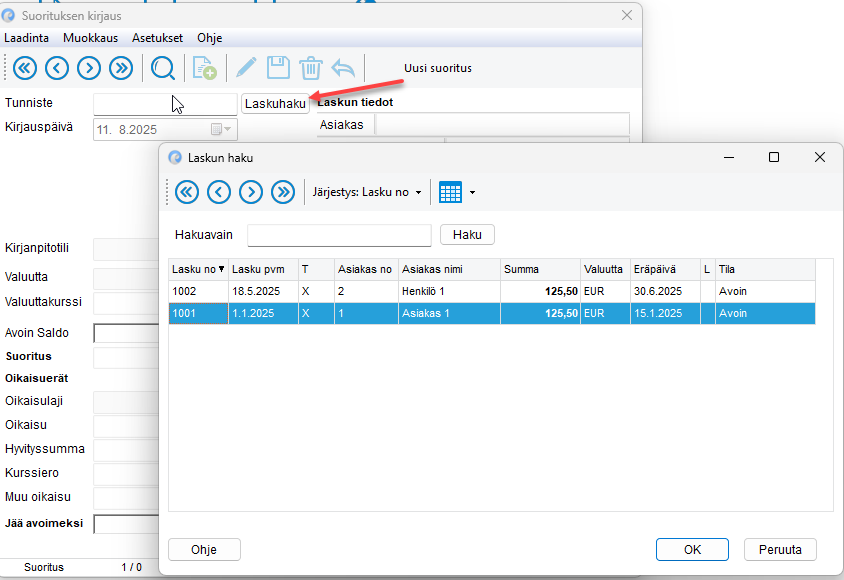The height and width of the screenshot is (580, 844).
Task: Click the Asiakas field in Laskun tiedot
Action: coord(502,125)
